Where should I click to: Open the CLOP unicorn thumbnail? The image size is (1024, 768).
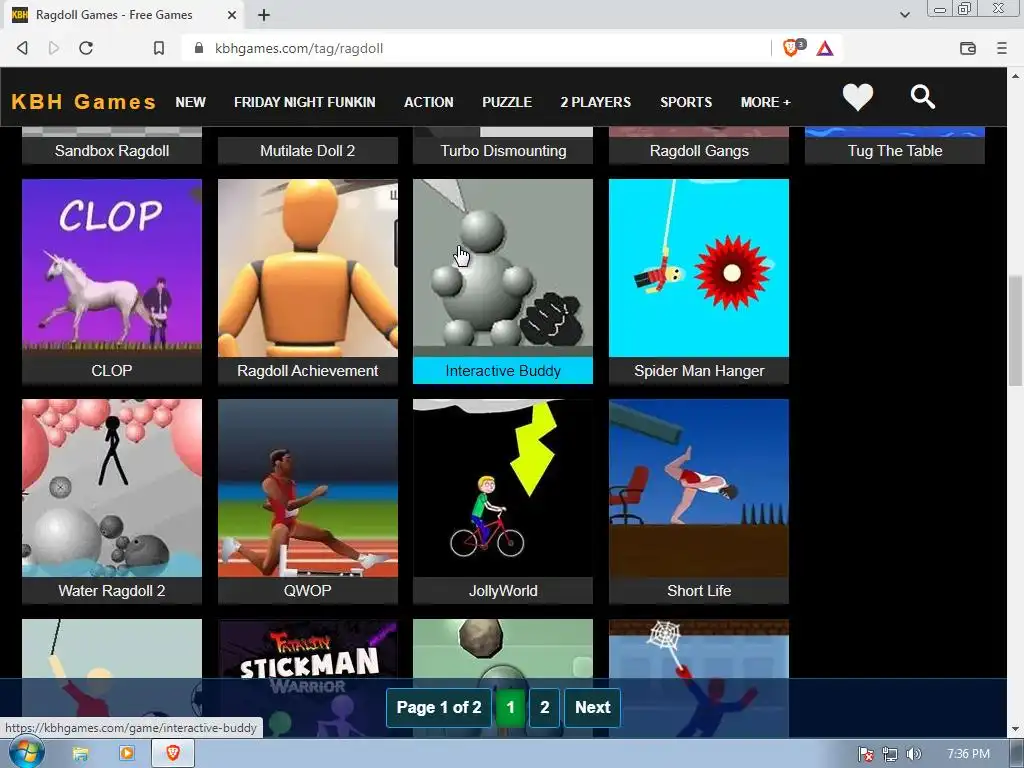coord(112,268)
